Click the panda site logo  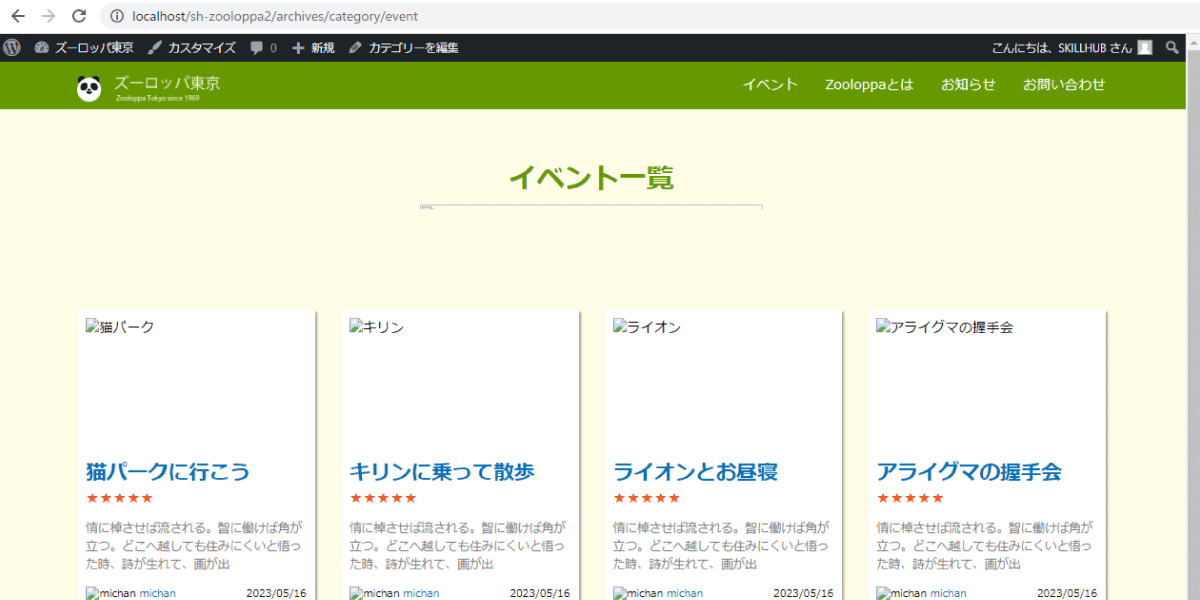click(x=89, y=88)
